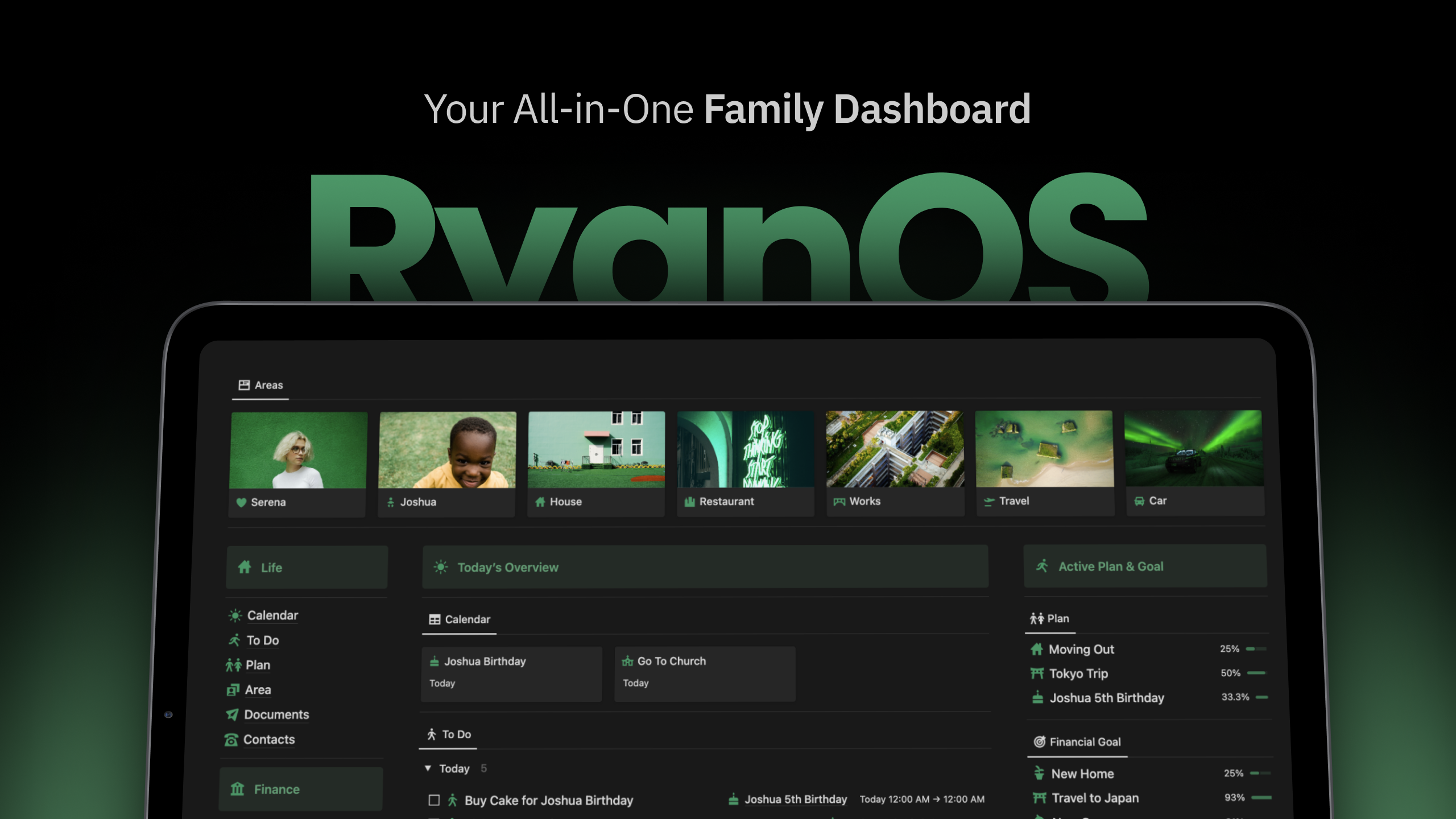Switch to the Areas tab
This screenshot has height=819, width=1456.
[260, 385]
